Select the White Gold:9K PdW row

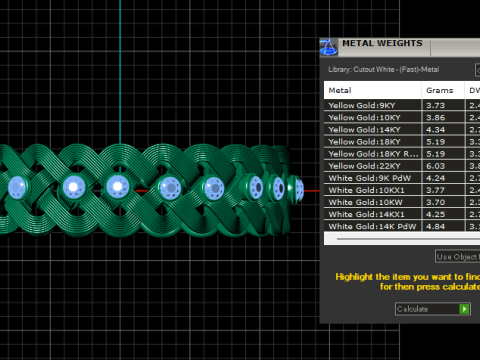(402, 178)
